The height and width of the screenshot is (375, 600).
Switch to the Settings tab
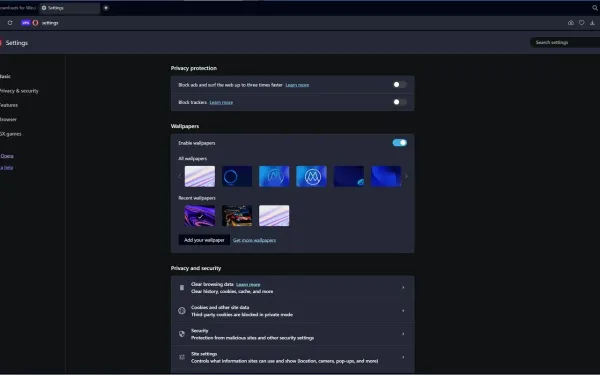(x=70, y=8)
